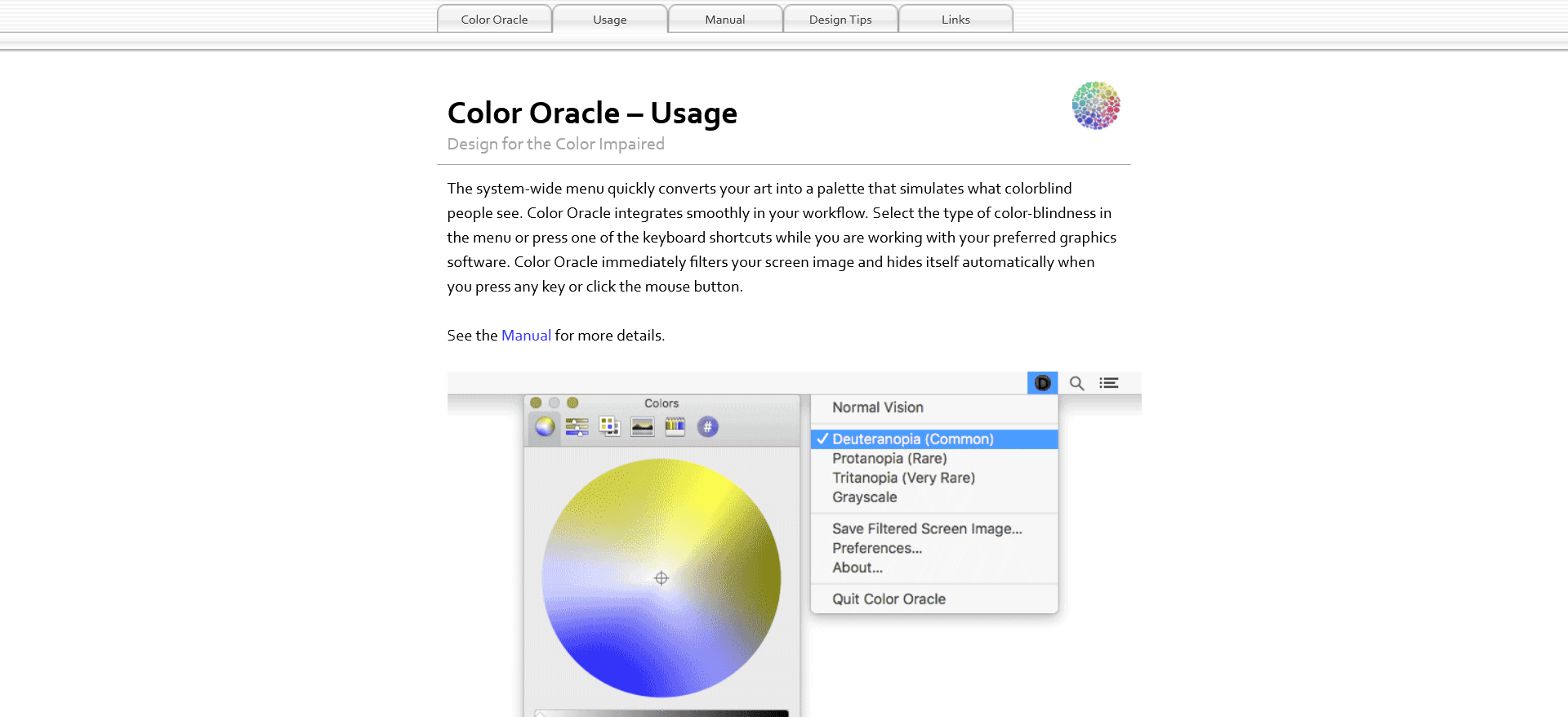1568x717 pixels.
Task: Click the Color Oracle menu bar icon
Action: pyautogui.click(x=1043, y=383)
